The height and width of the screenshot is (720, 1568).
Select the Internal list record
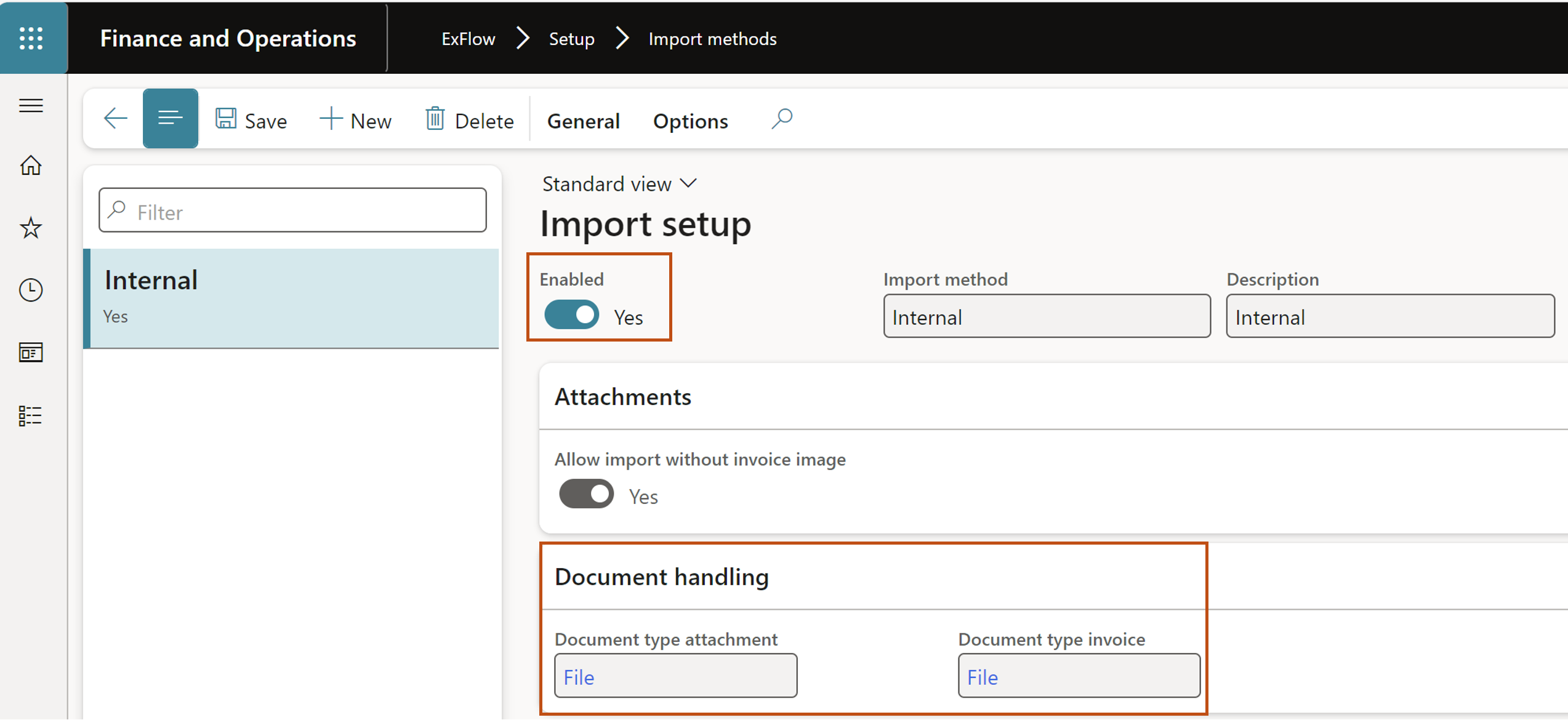click(292, 299)
